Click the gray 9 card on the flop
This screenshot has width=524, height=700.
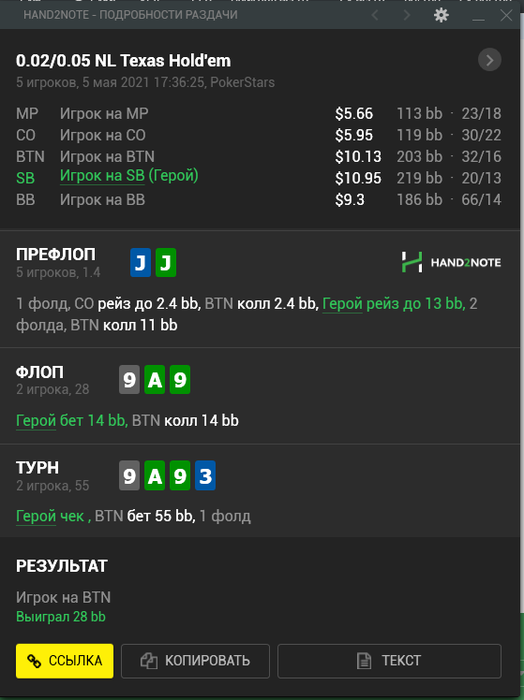[x=129, y=379]
